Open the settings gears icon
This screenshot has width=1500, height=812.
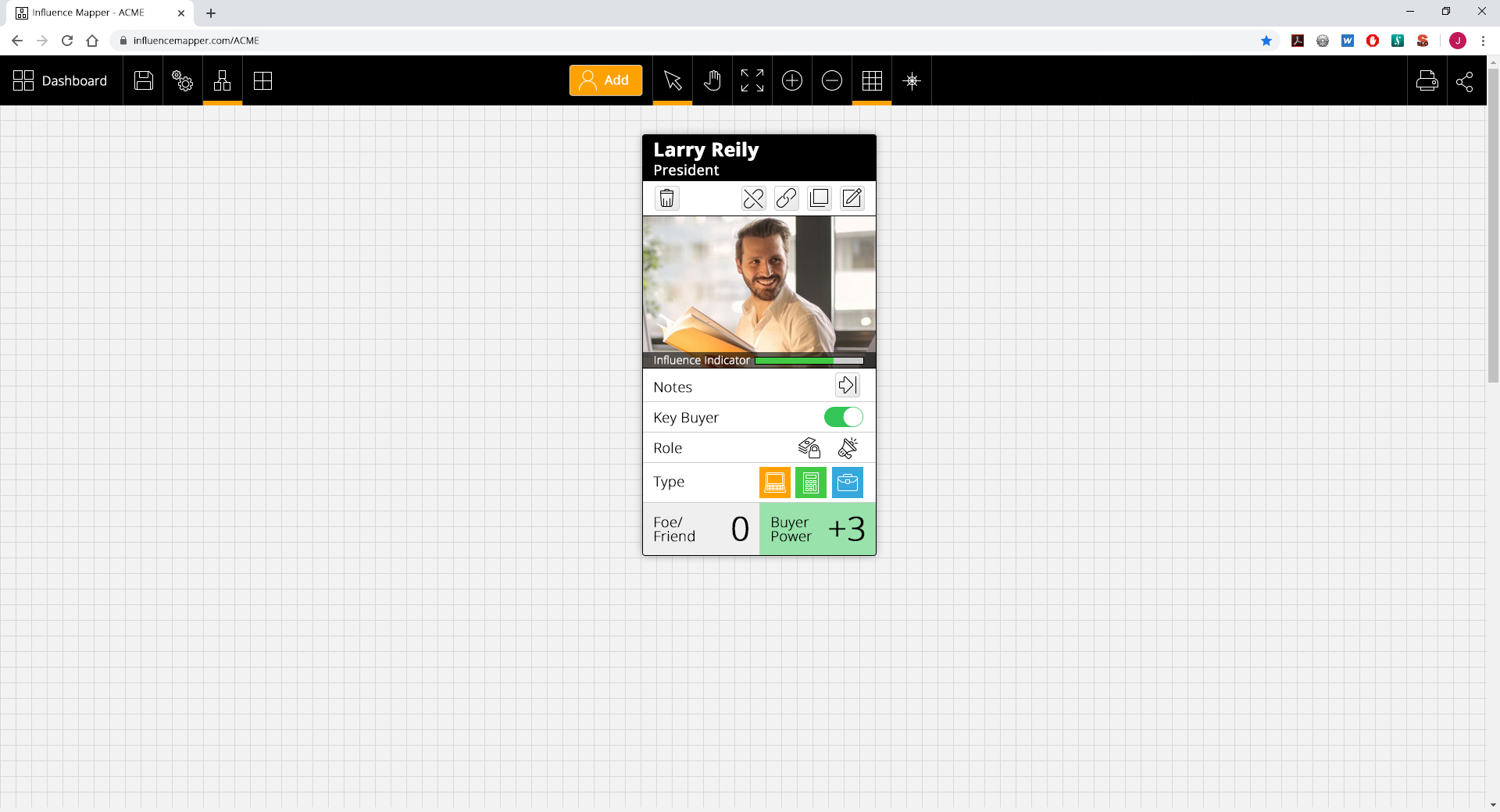pyautogui.click(x=183, y=80)
